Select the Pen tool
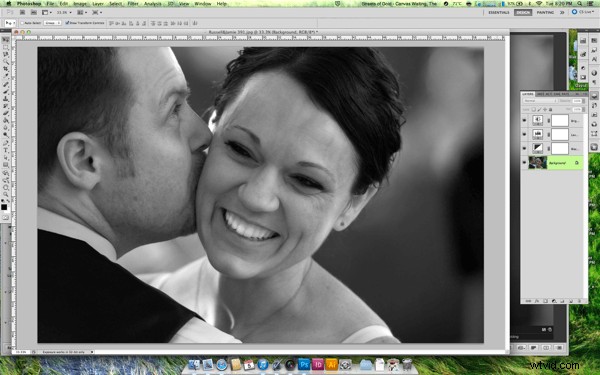Screen dimensions: 600x375 [x=5, y=142]
